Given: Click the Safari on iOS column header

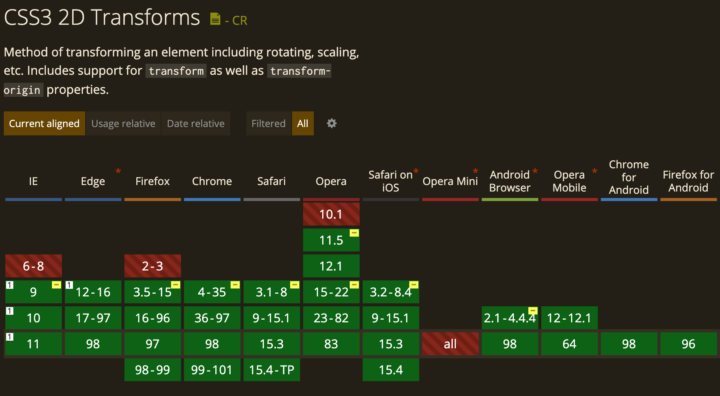Looking at the screenshot, I should [x=391, y=181].
